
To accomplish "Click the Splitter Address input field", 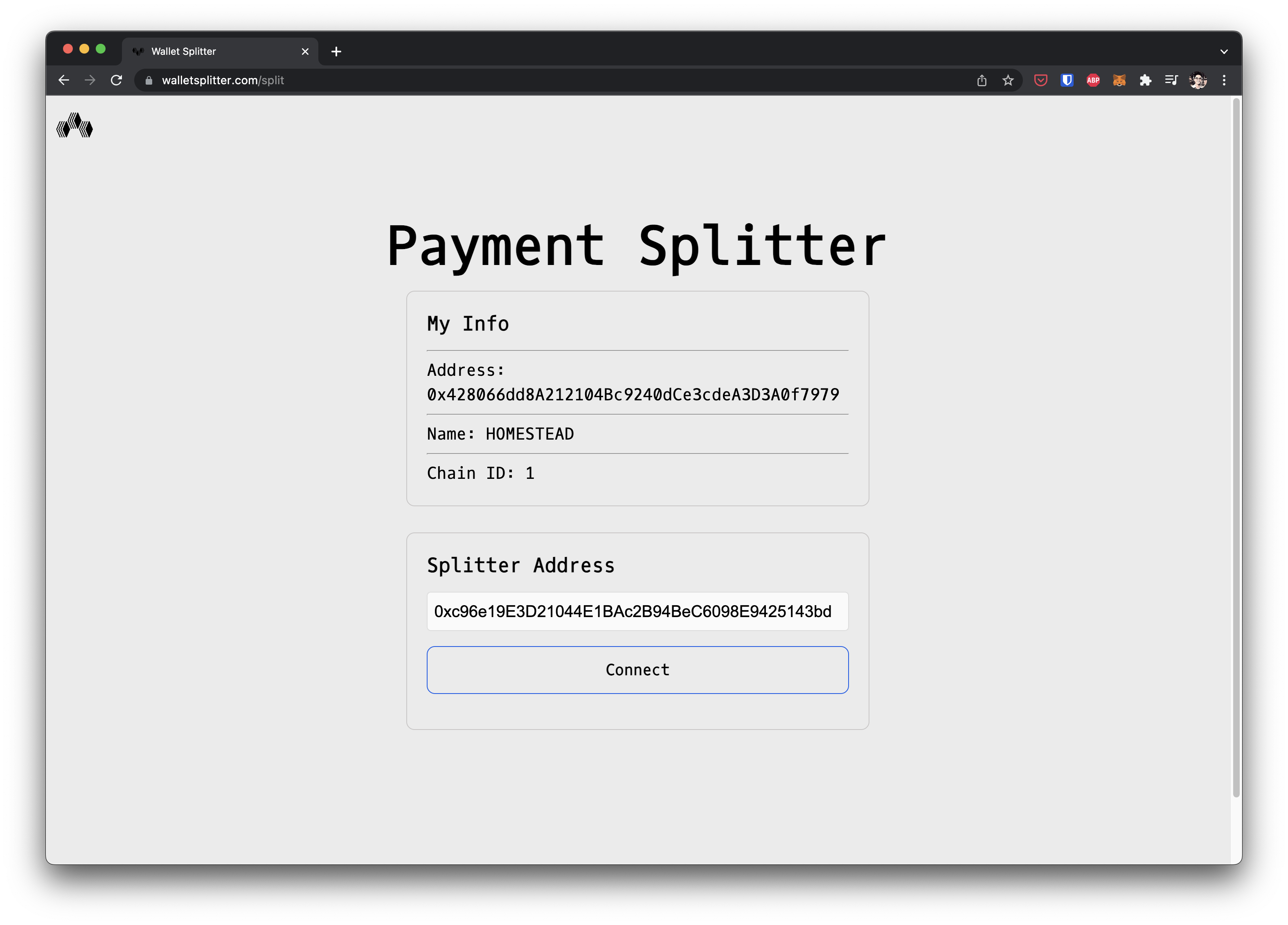I will click(x=637, y=611).
